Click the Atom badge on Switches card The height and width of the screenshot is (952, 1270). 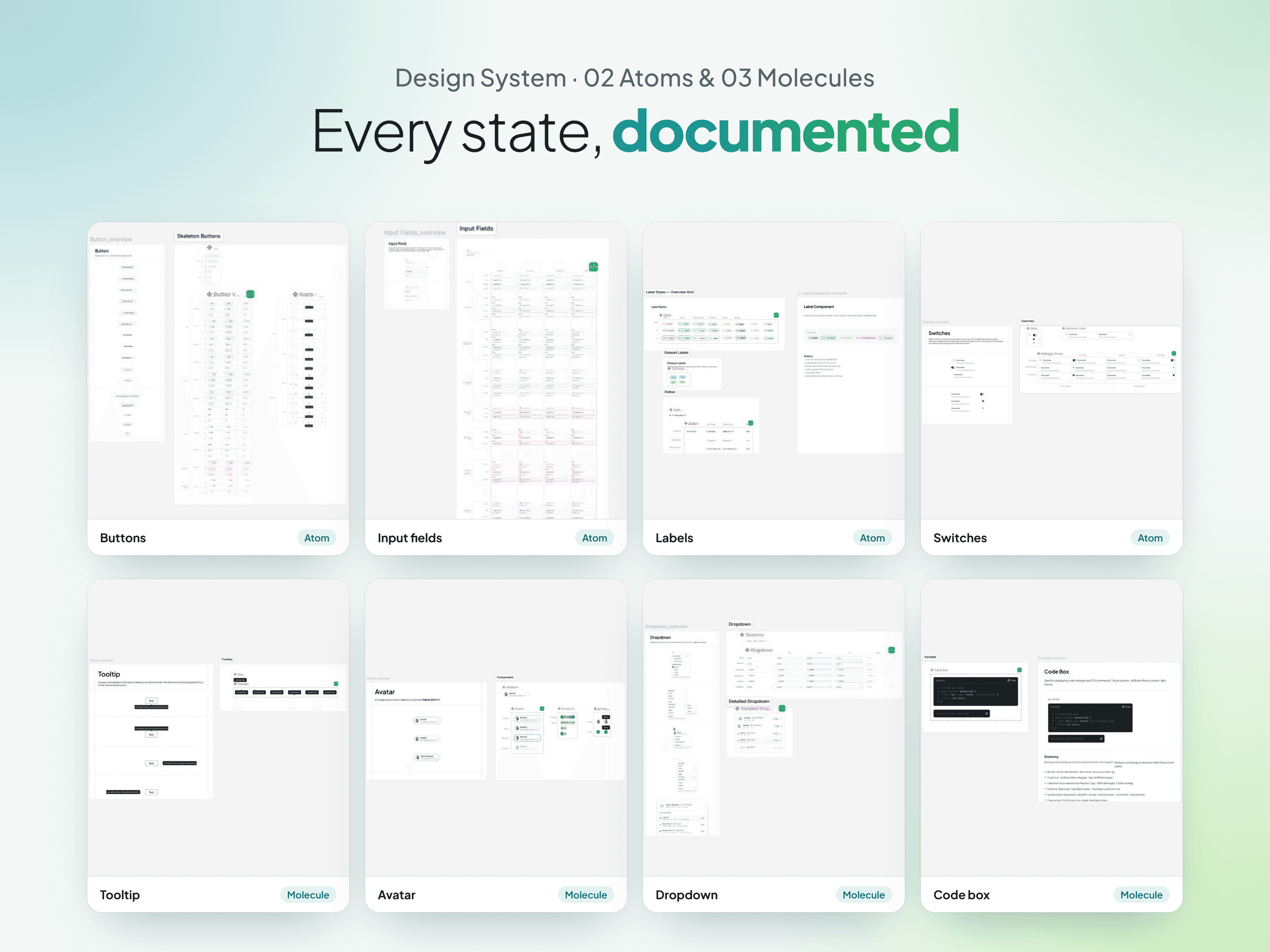(1151, 538)
